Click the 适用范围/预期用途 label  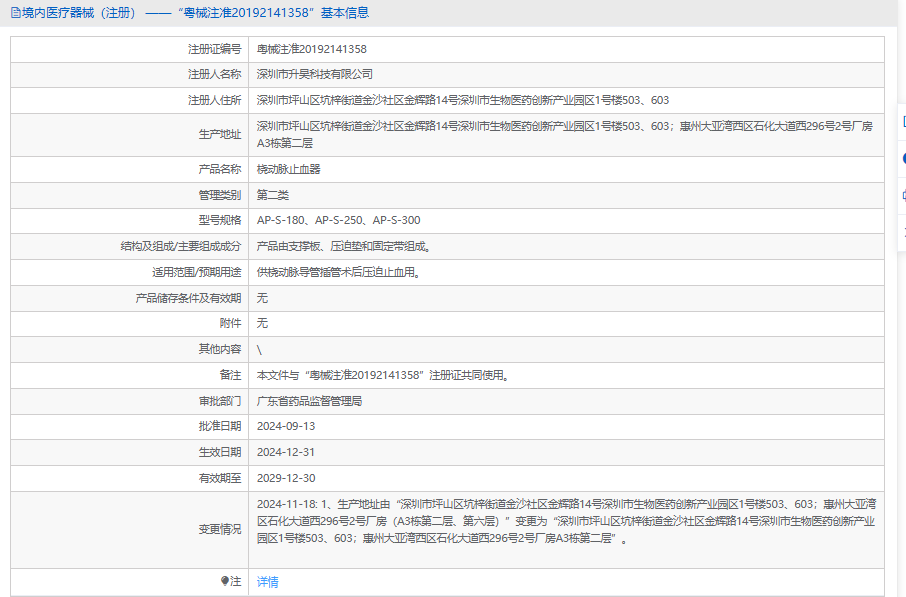(x=196, y=272)
